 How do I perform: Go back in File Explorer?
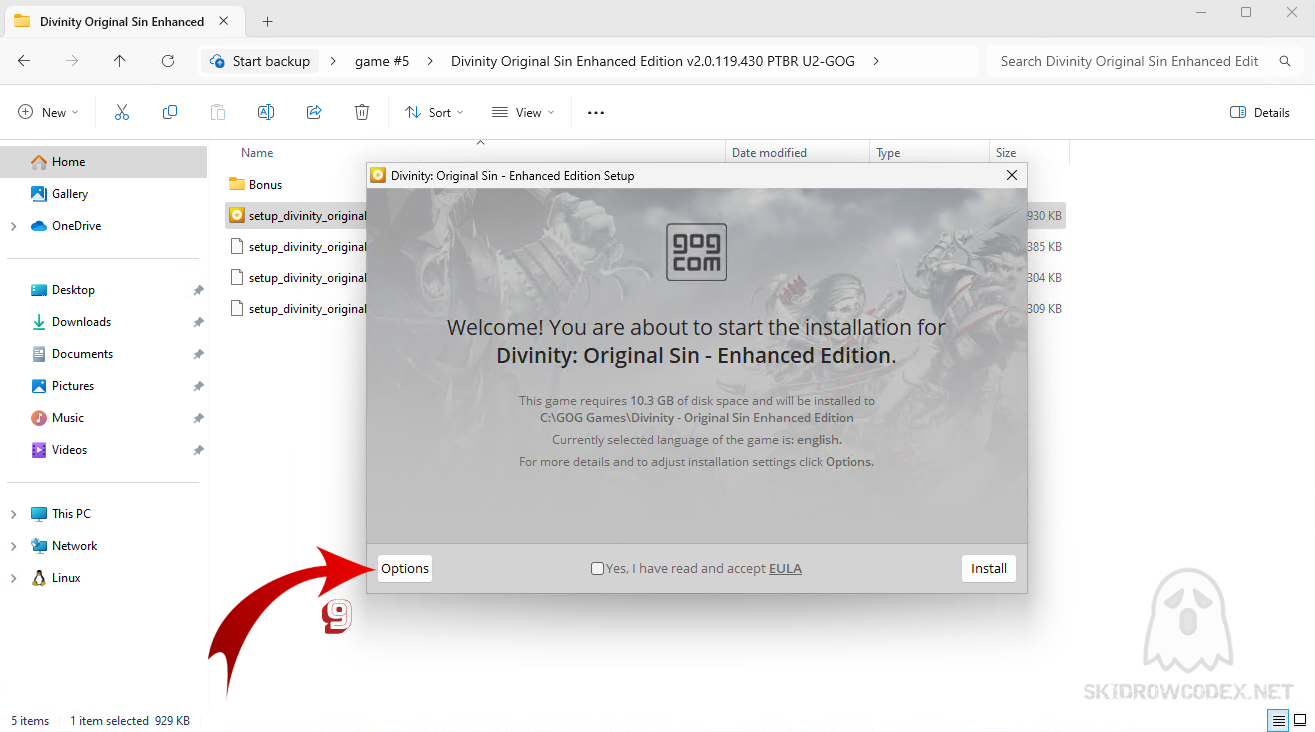coord(24,61)
